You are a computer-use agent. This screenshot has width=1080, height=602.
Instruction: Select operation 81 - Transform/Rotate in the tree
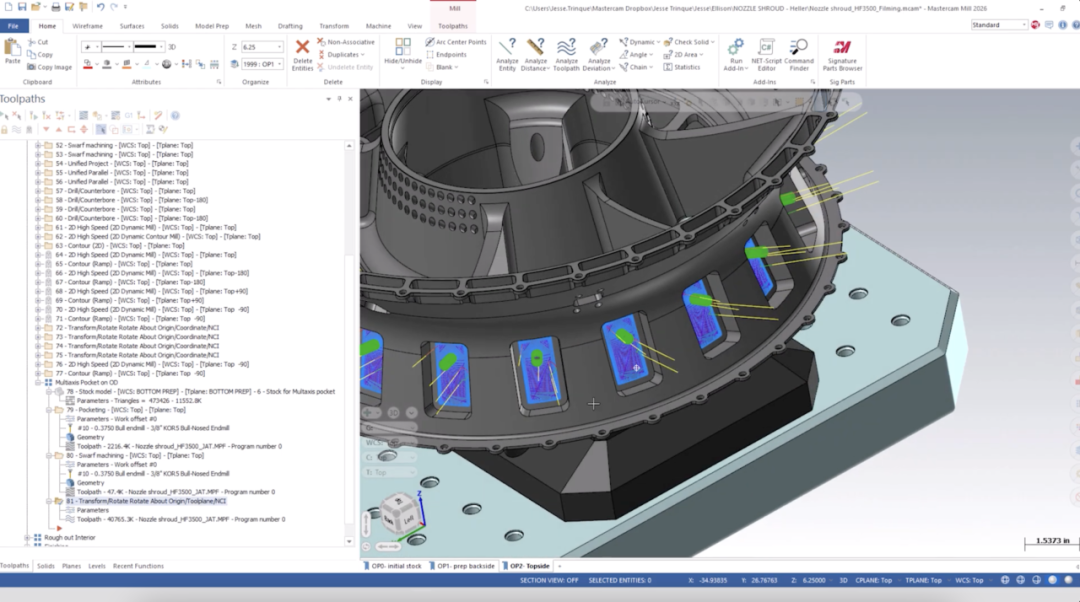[146, 501]
